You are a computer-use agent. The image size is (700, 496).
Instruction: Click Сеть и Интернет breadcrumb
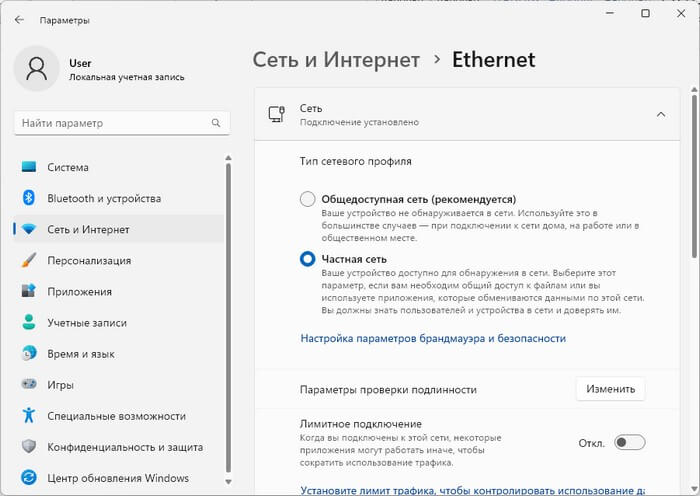tap(336, 60)
